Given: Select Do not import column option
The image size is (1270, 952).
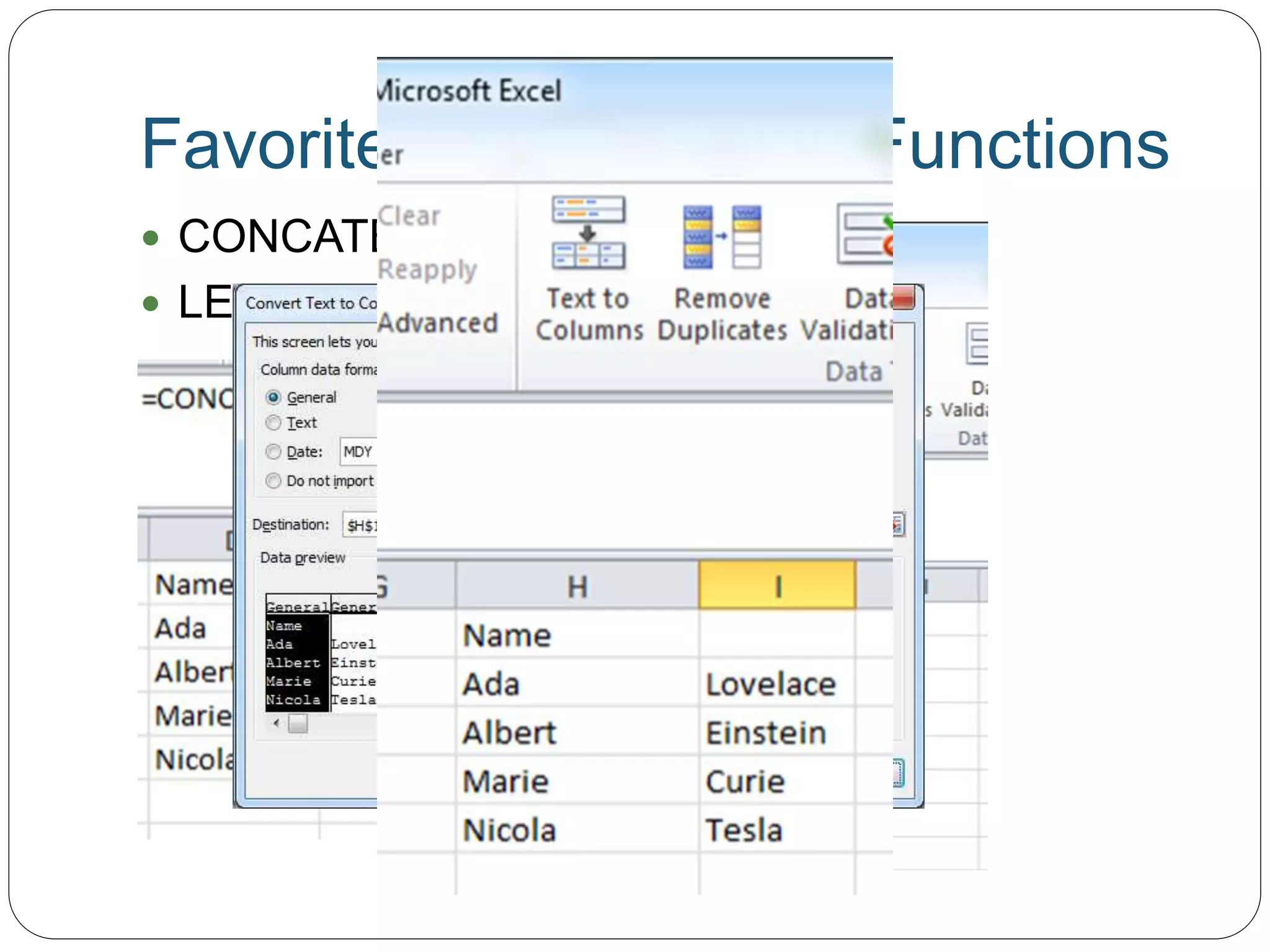Looking at the screenshot, I should (x=273, y=481).
